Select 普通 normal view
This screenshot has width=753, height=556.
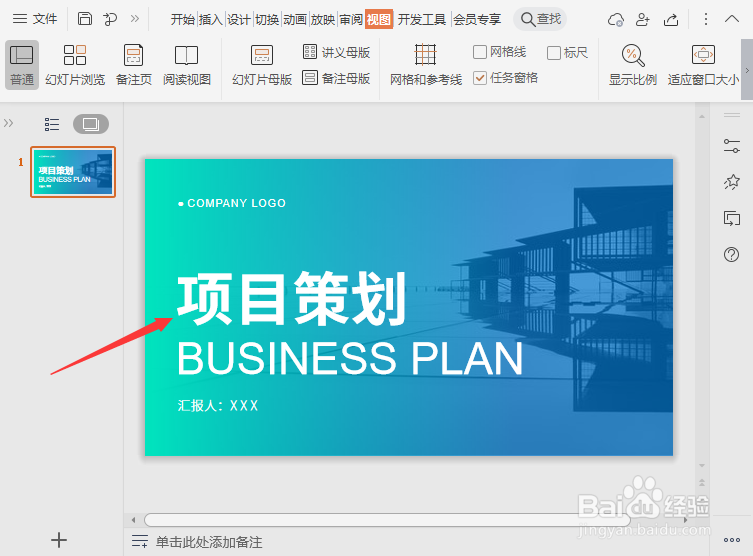point(22,65)
